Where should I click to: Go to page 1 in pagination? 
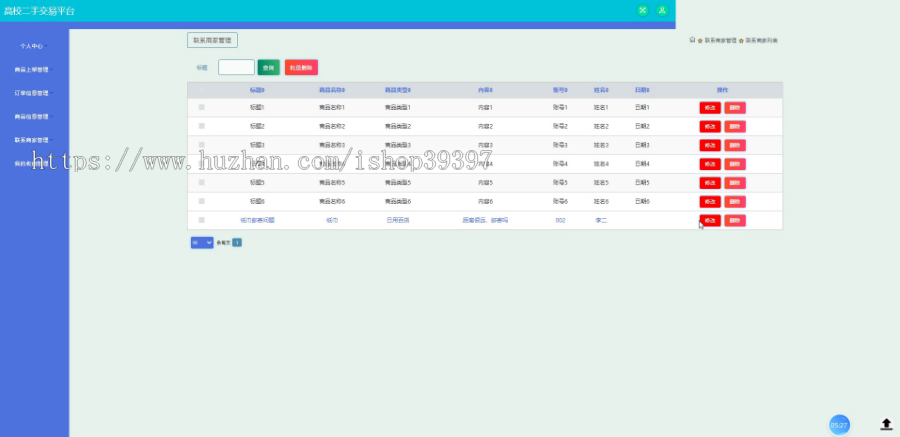[x=237, y=243]
